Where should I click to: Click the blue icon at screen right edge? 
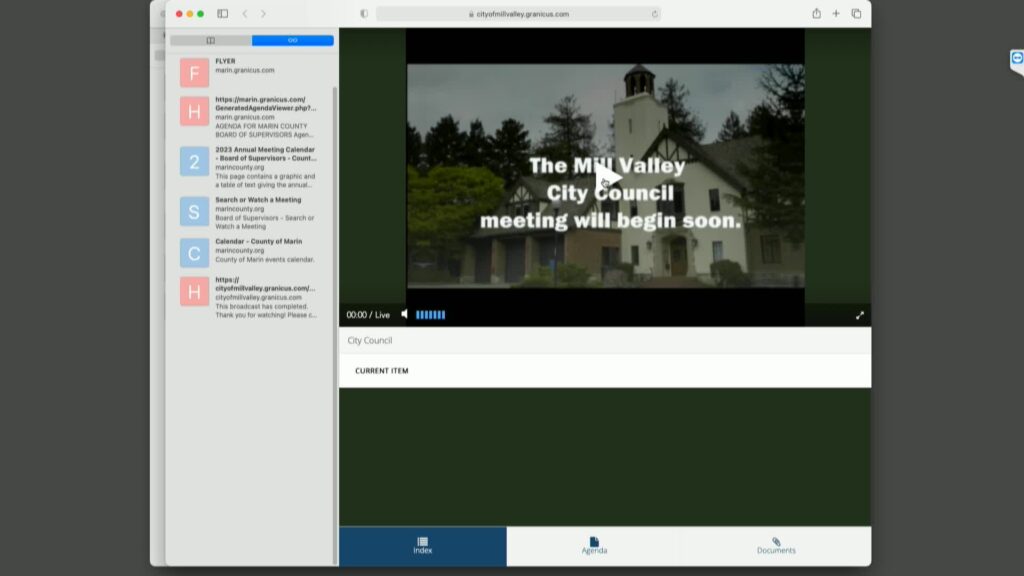(x=1017, y=59)
